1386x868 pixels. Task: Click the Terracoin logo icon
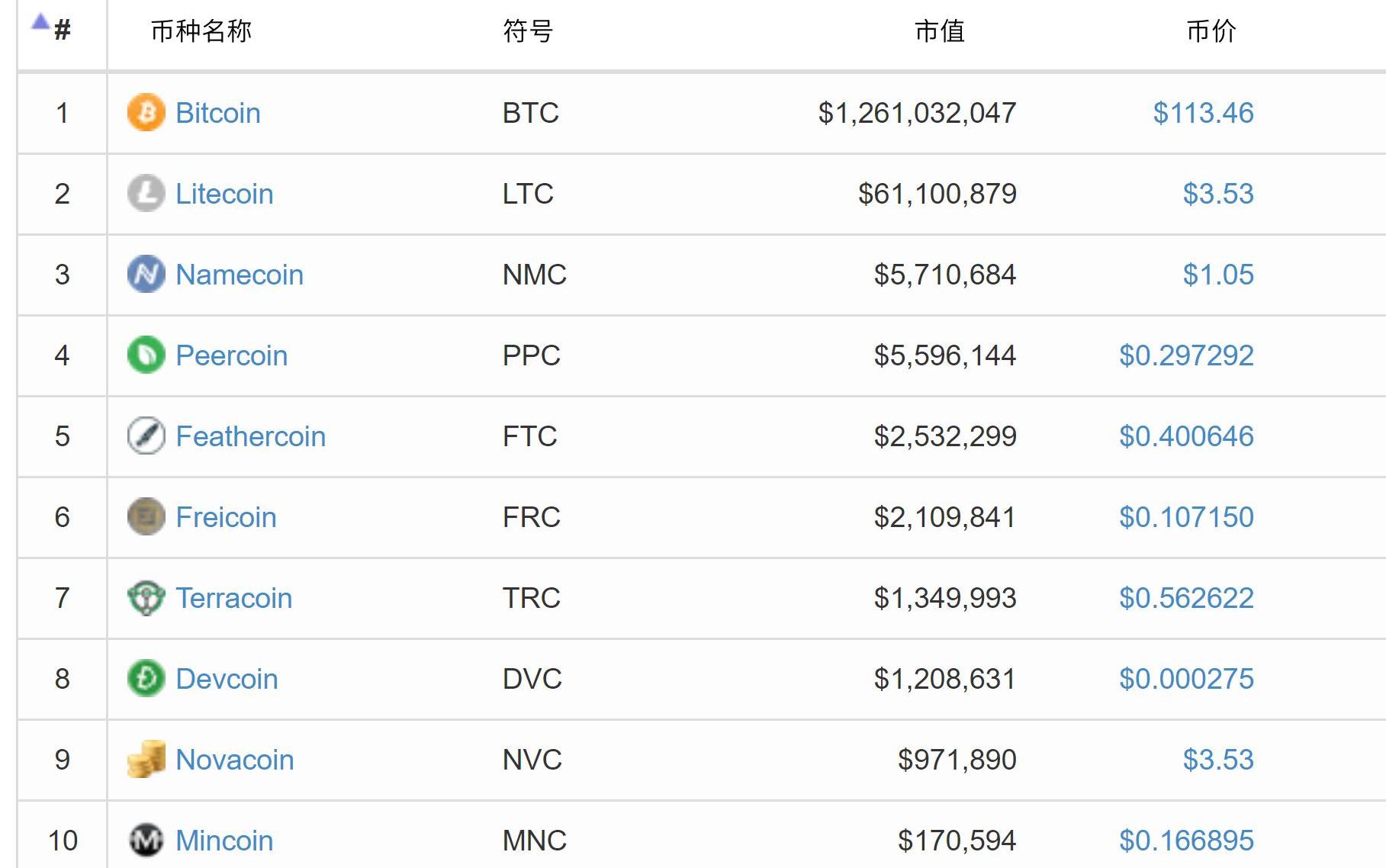[x=146, y=598]
